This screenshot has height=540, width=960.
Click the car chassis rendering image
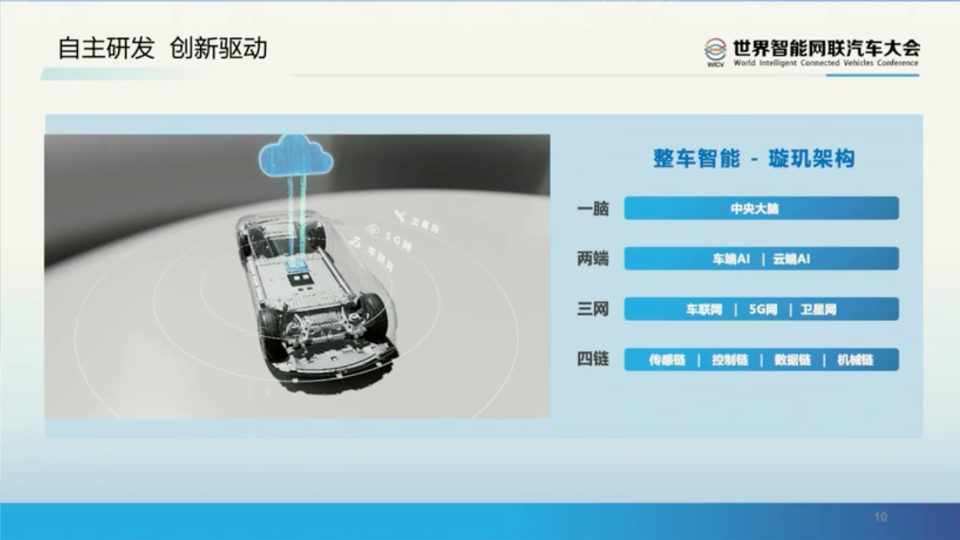[x=297, y=277]
